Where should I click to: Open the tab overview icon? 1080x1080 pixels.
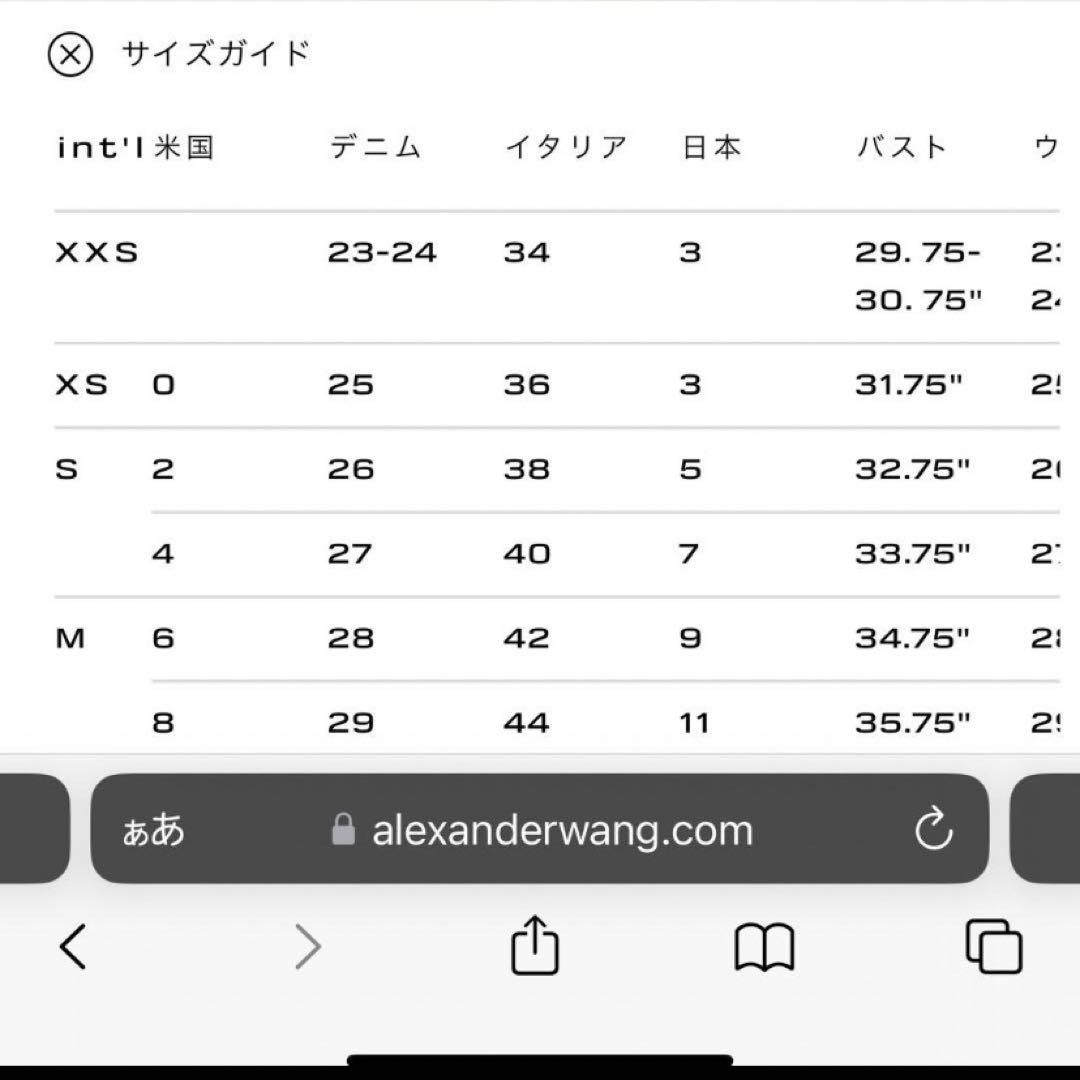[991, 946]
